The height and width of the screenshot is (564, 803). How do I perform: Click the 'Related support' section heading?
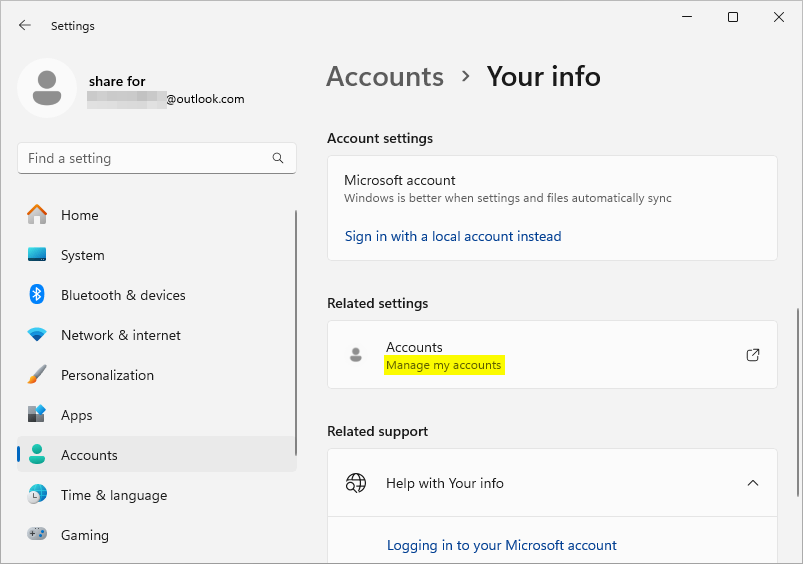tap(377, 431)
